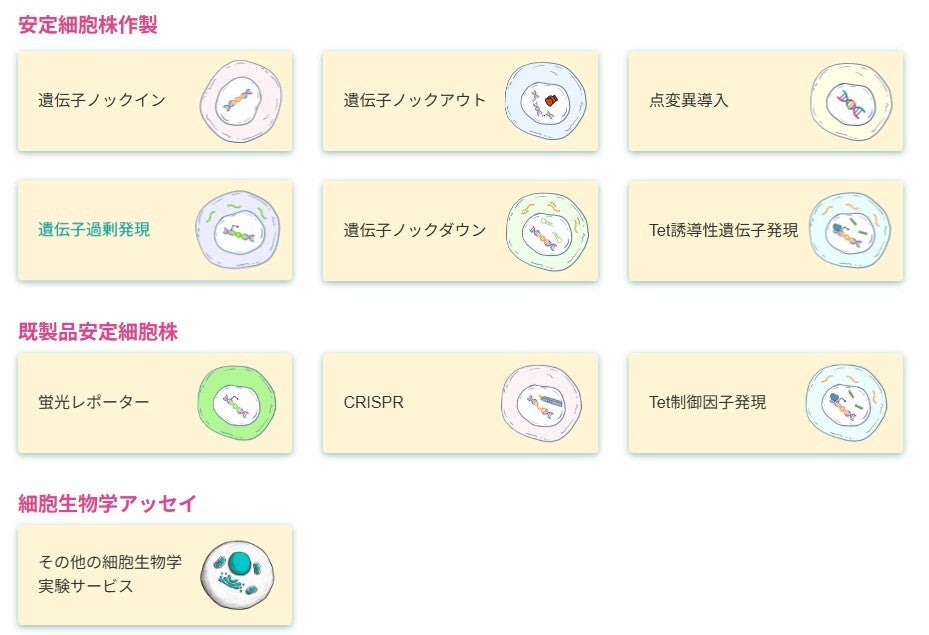Select the Tet制御因子発現 text link
929x635 pixels.
pyautogui.click(x=707, y=402)
